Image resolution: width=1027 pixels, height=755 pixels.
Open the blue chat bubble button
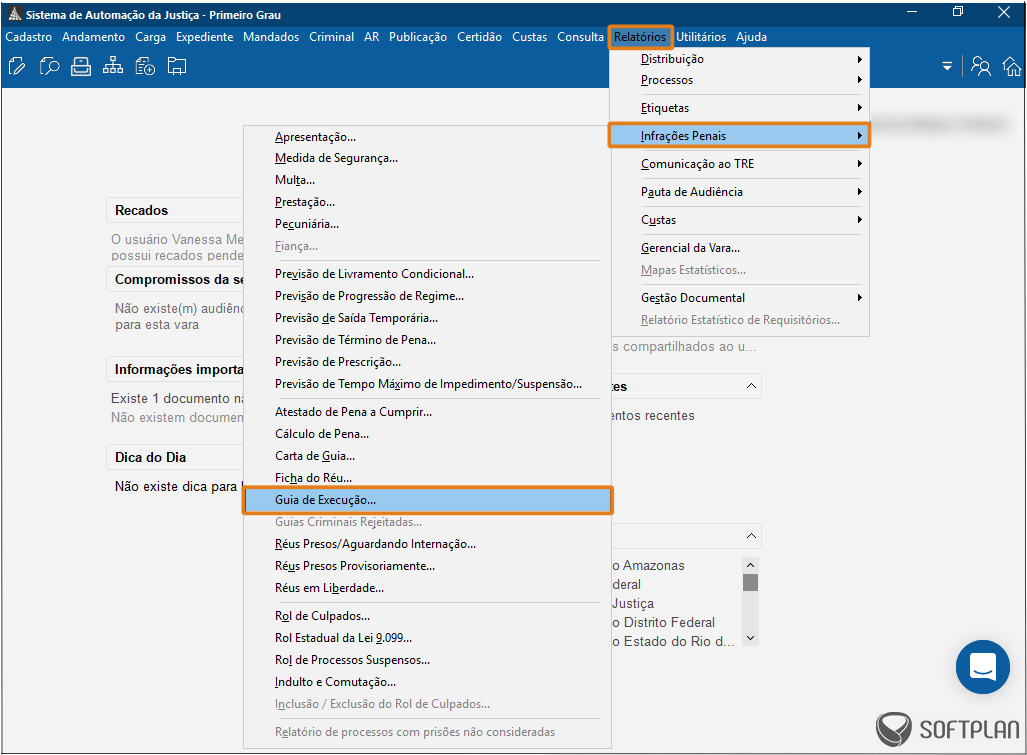click(x=982, y=667)
